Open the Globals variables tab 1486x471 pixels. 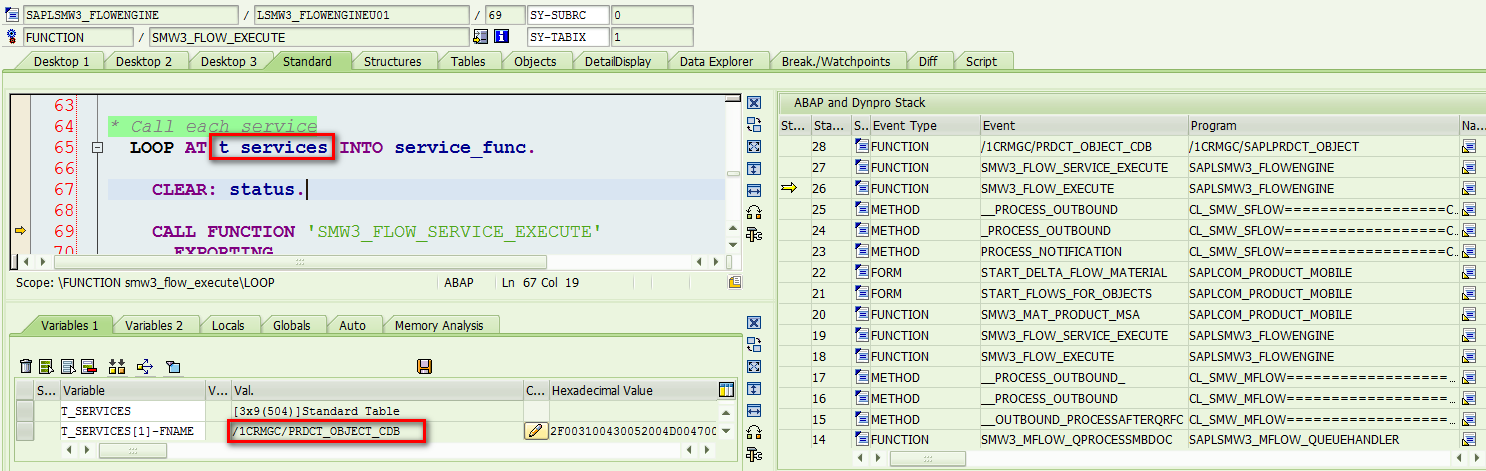(x=291, y=325)
